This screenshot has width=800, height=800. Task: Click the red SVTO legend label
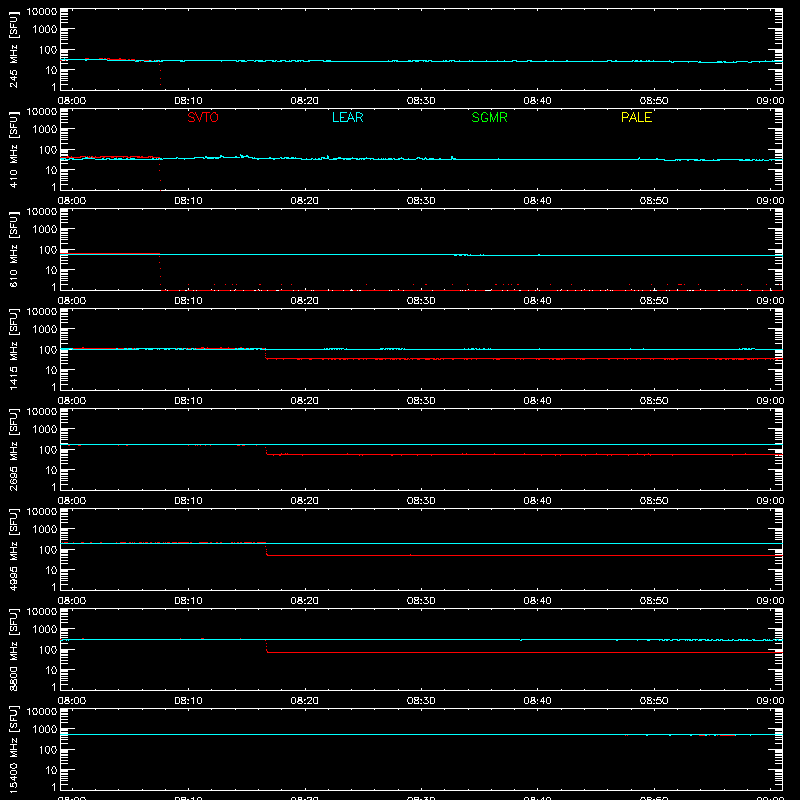pyautogui.click(x=203, y=117)
